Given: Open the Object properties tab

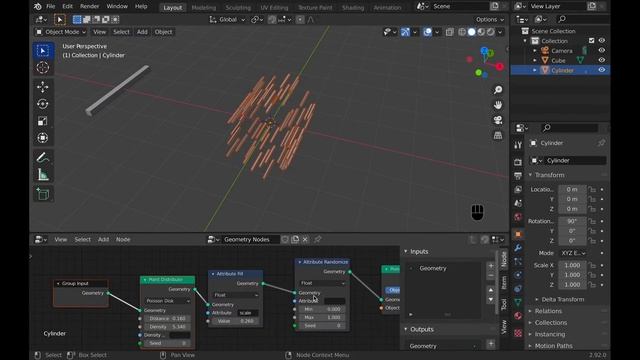Looking at the screenshot, I should pos(518,234).
